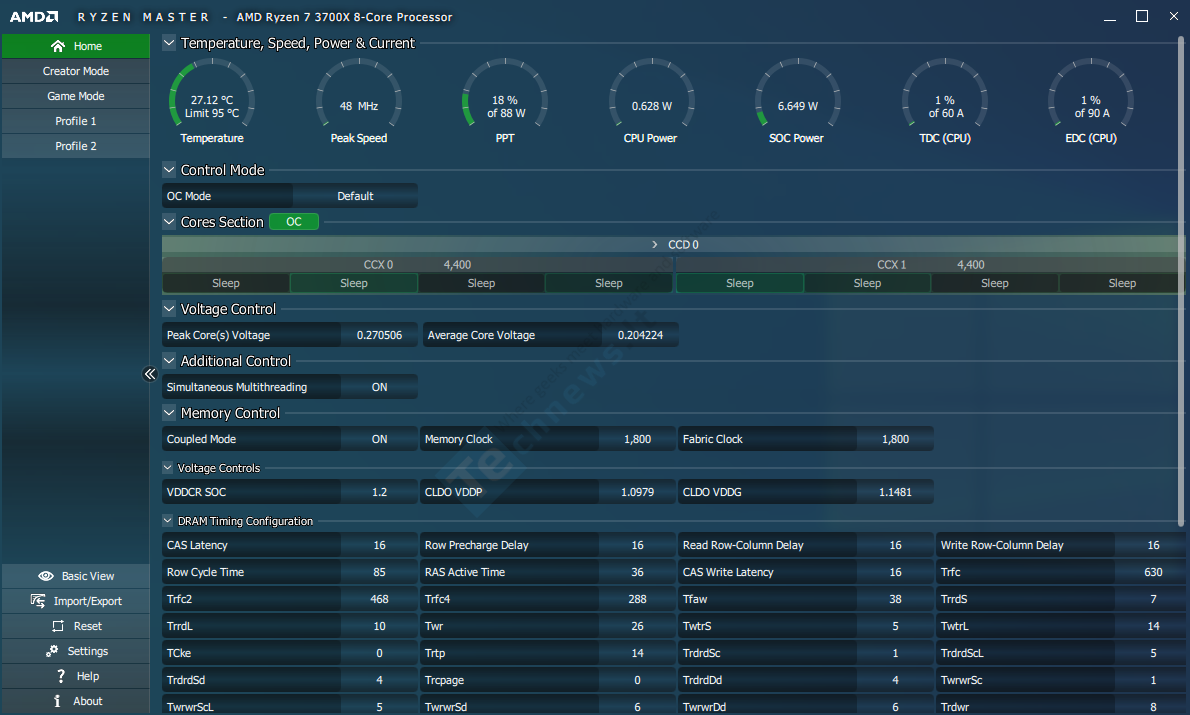The height and width of the screenshot is (715, 1190).
Task: Collapse the Voltage Control section
Action: (169, 308)
